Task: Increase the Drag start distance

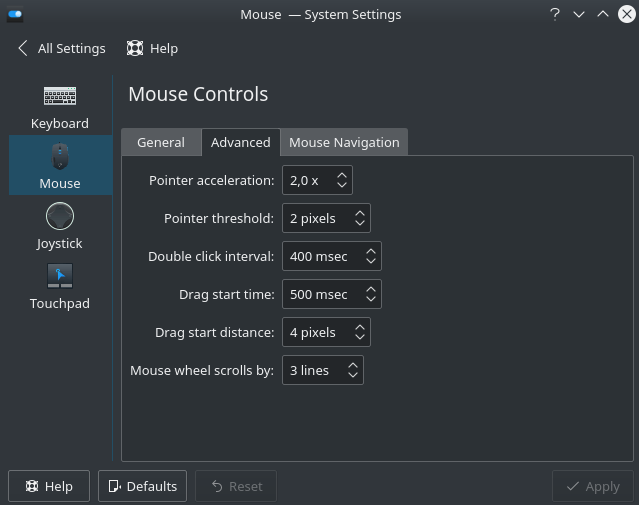Action: pos(360,327)
